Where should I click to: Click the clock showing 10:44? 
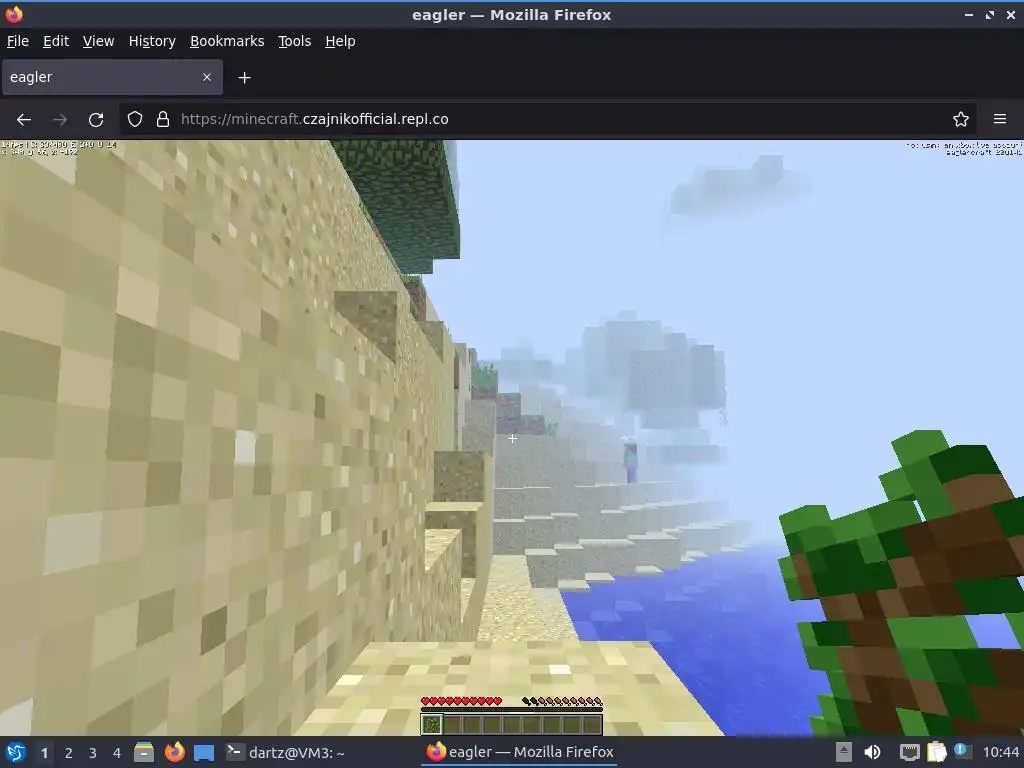(1000, 752)
